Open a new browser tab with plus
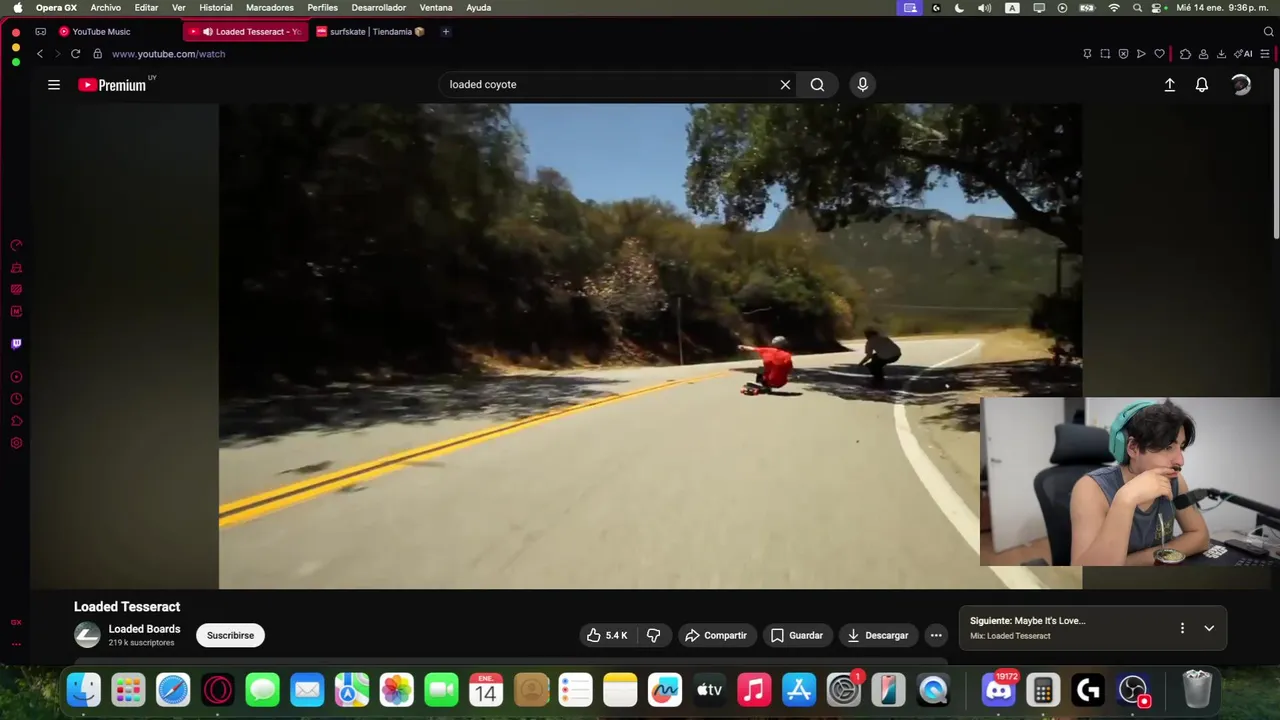1280x720 pixels. pos(446,31)
